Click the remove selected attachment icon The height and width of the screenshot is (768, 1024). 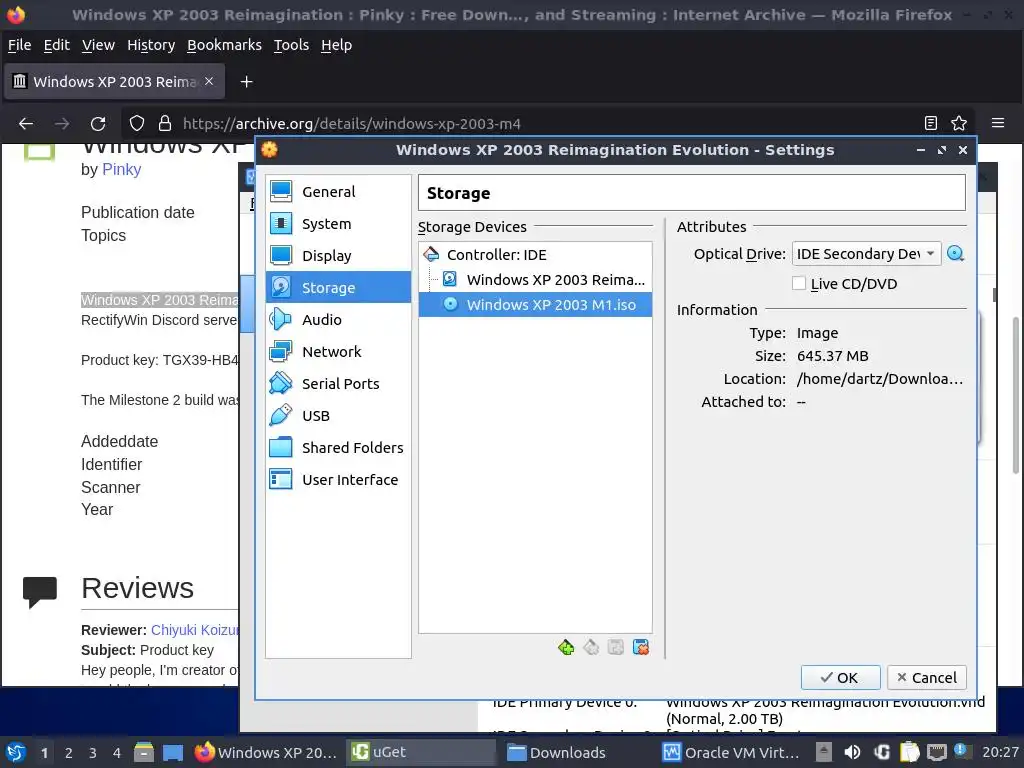641,647
